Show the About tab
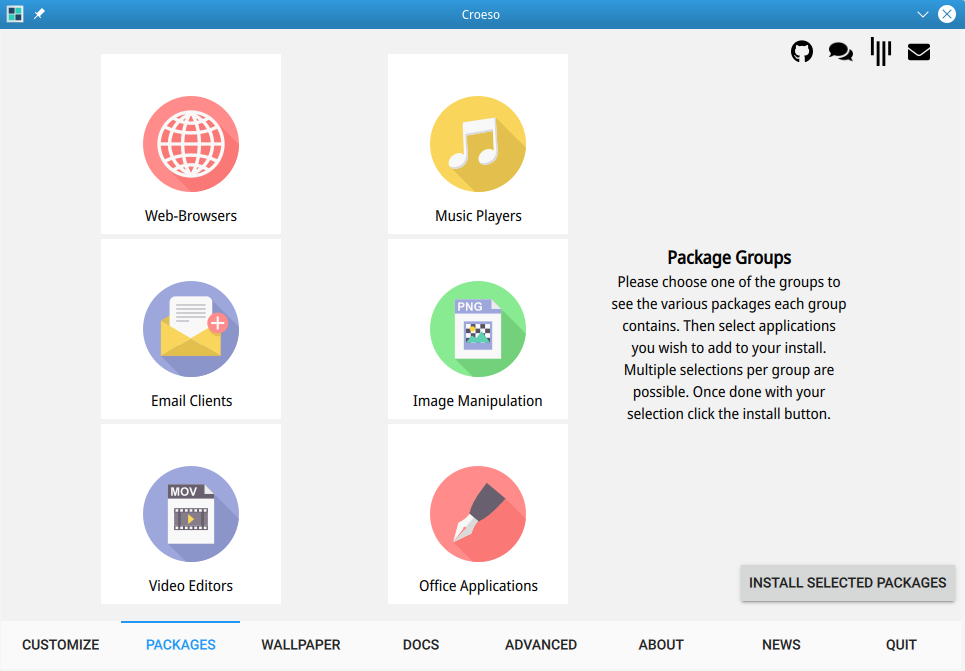 [661, 645]
